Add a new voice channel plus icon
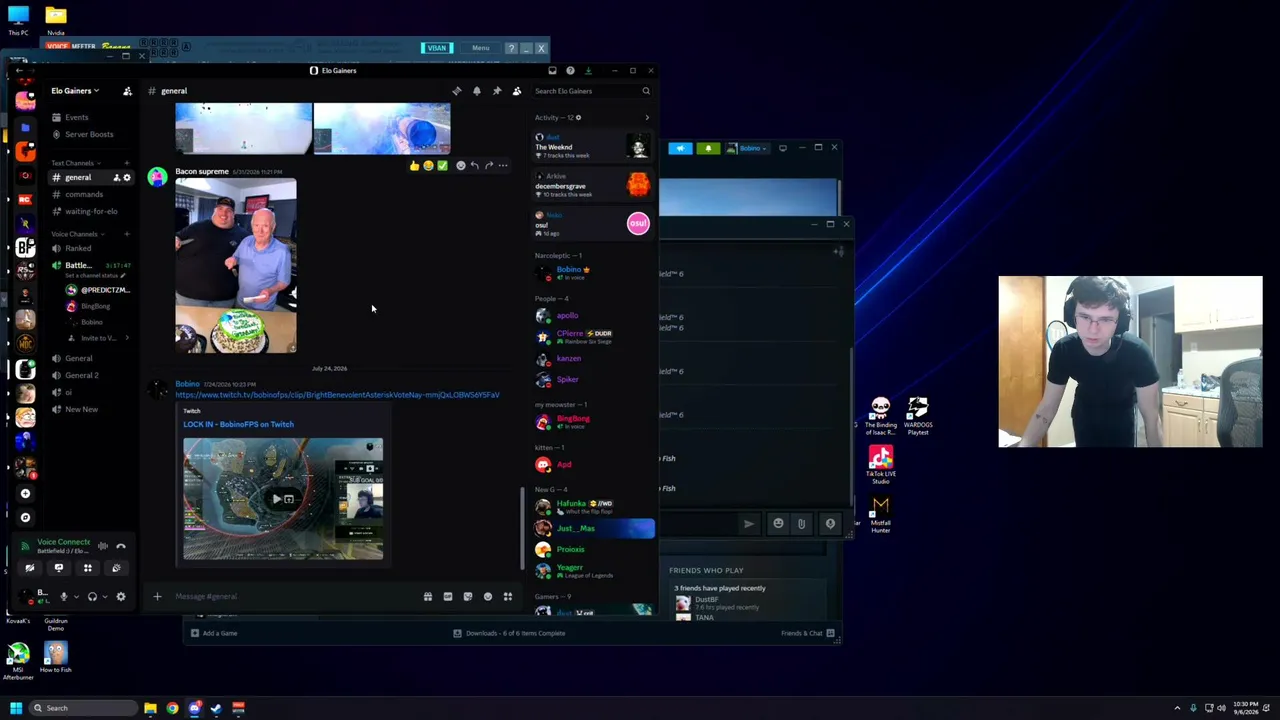The width and height of the screenshot is (1280, 720). click(x=127, y=234)
